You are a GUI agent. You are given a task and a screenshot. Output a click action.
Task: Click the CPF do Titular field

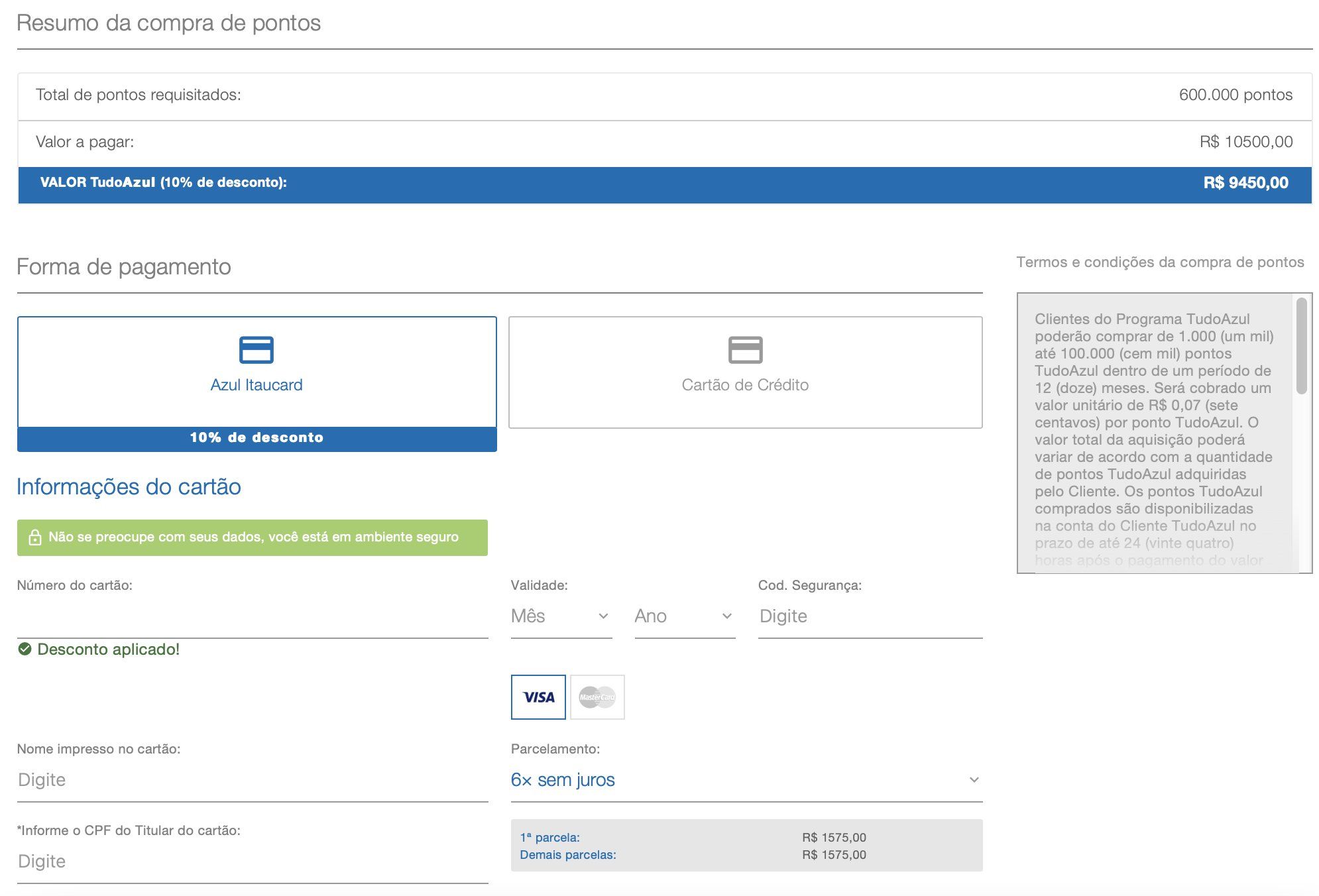253,862
